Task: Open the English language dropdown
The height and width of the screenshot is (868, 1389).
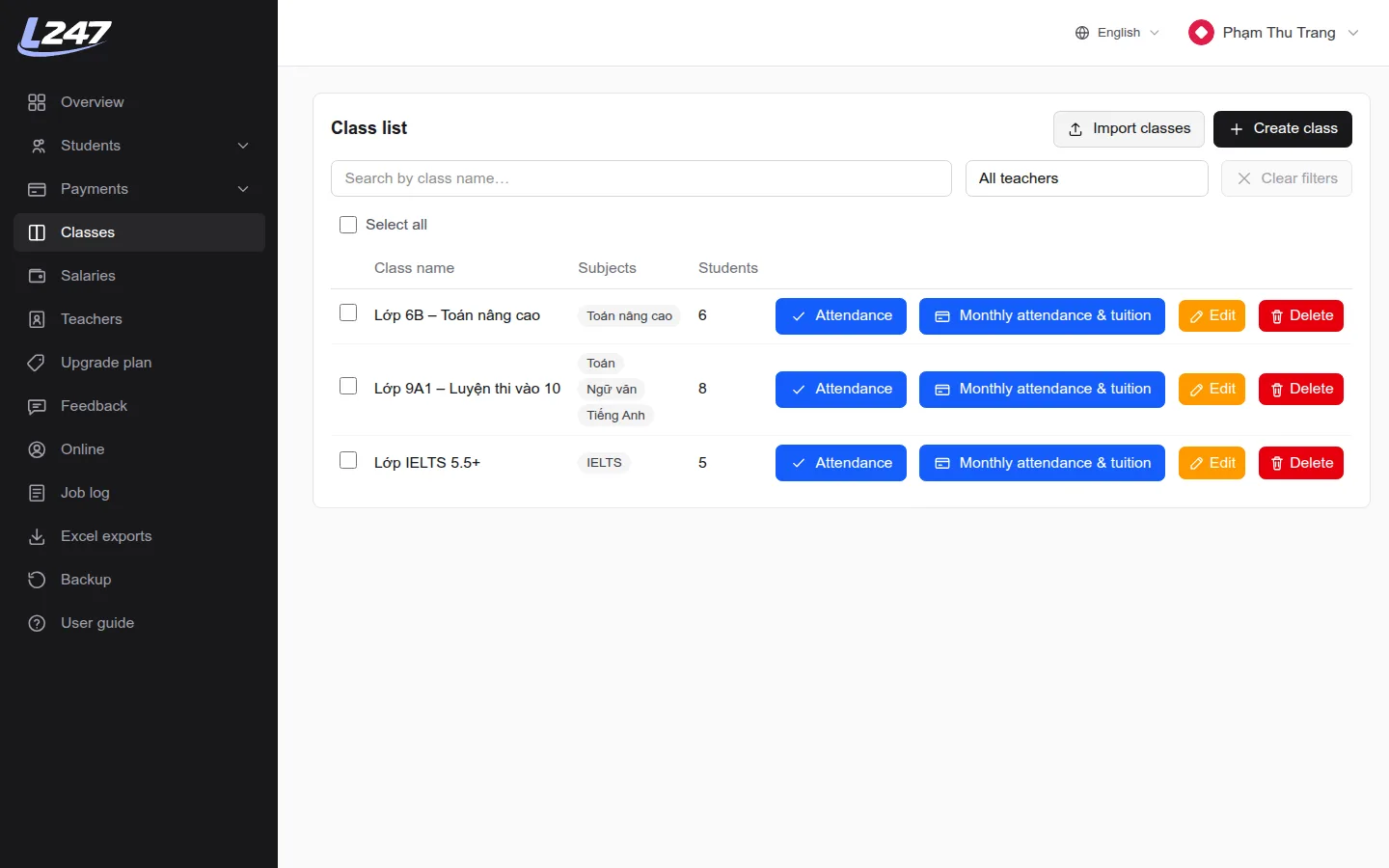Action: (1118, 33)
